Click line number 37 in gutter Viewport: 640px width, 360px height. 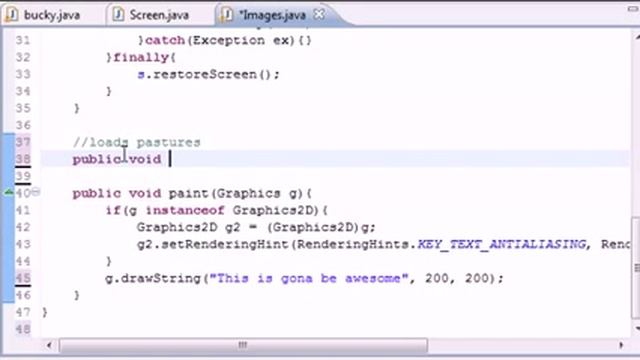tap(23, 142)
